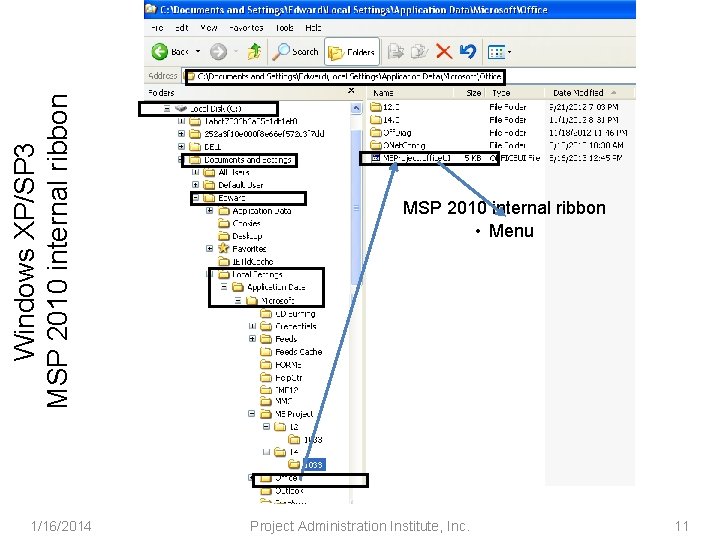Expand the Feeds folder node

(252, 339)
